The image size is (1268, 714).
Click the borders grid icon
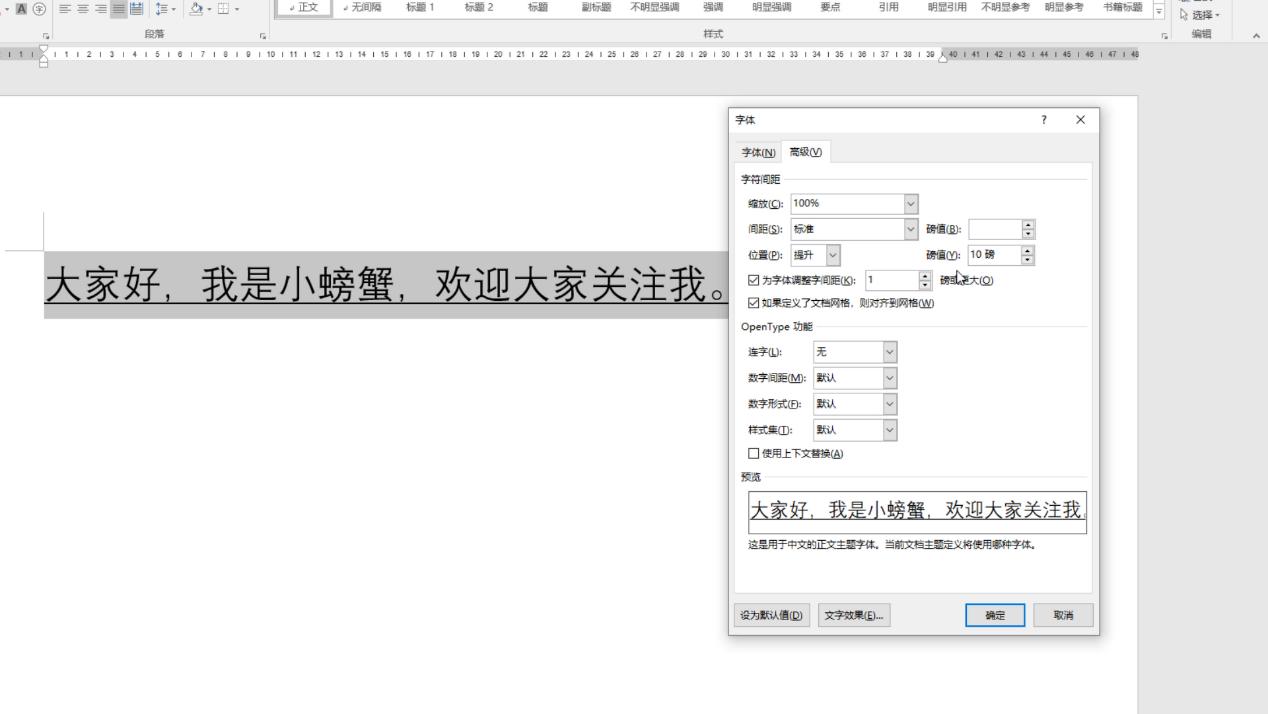(222, 10)
